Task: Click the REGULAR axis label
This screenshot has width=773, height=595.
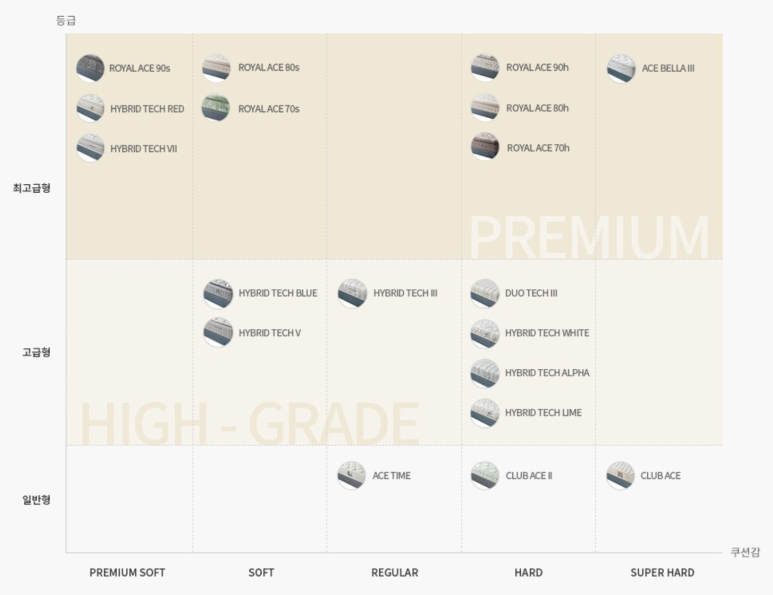Action: 395,573
